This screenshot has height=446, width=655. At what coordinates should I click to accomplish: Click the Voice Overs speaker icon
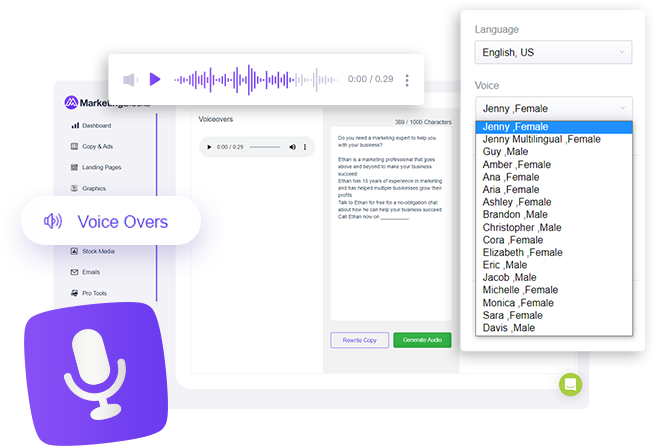pyautogui.click(x=53, y=221)
